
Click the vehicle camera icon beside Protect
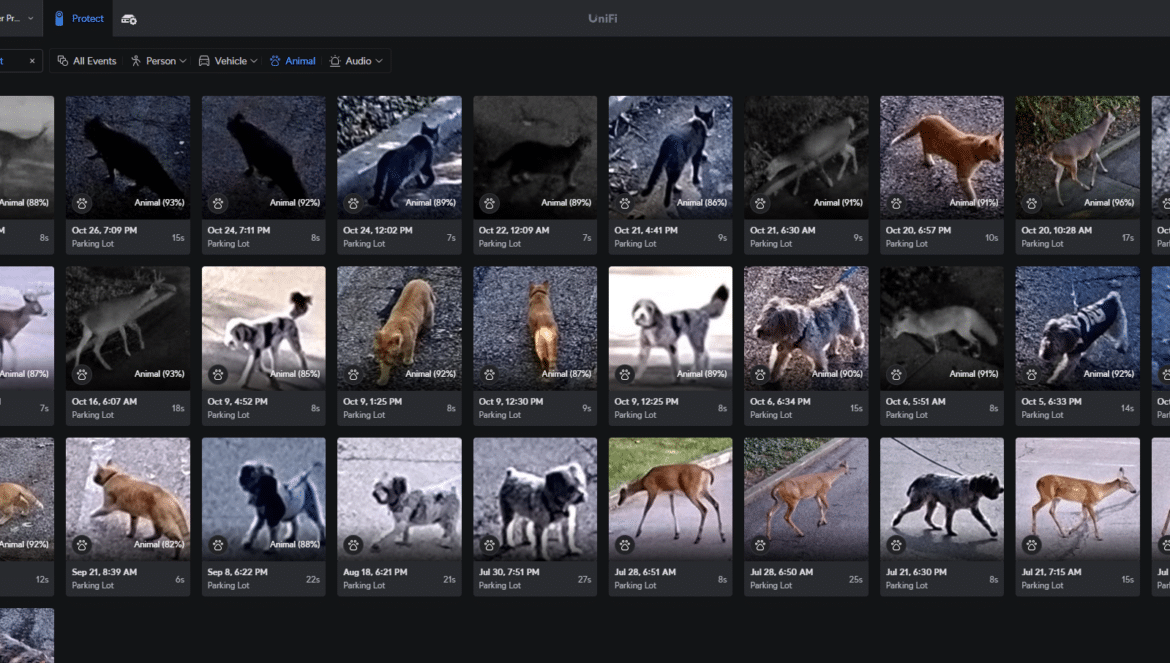[x=129, y=19]
